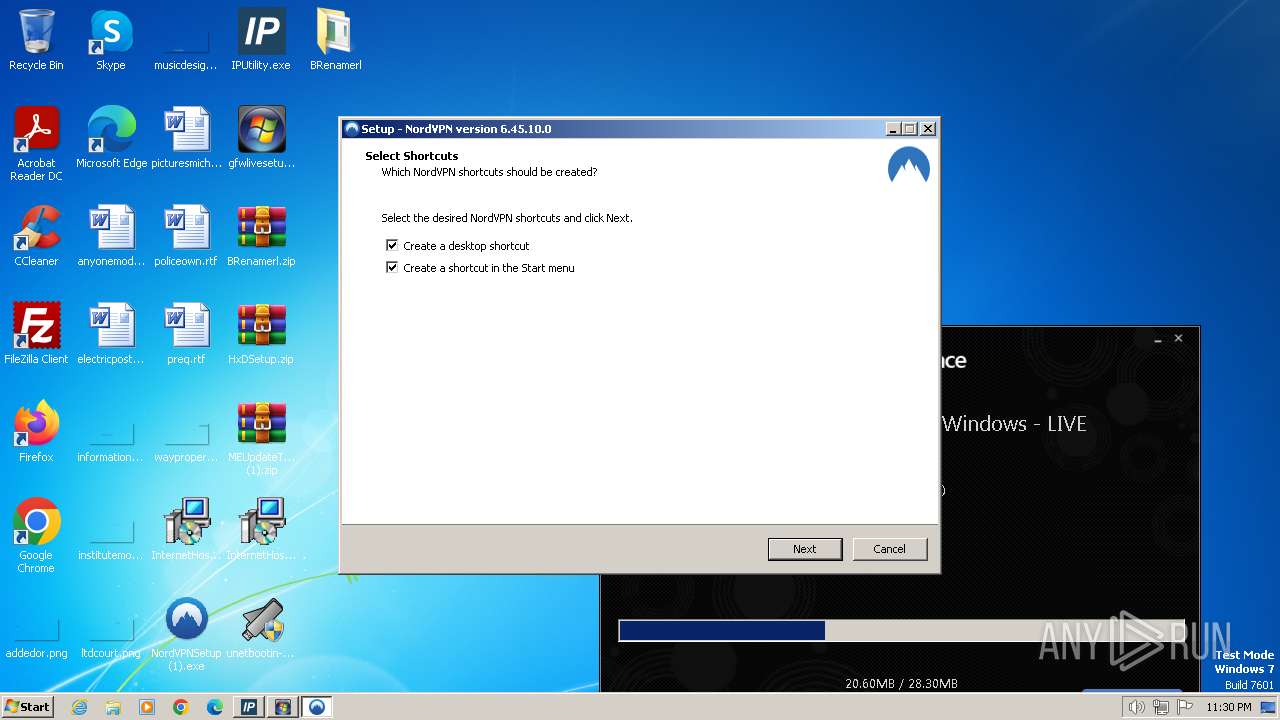Select the NordVPNSetup (1).exe desktop icon
This screenshot has height=720, width=1280.
point(186,634)
